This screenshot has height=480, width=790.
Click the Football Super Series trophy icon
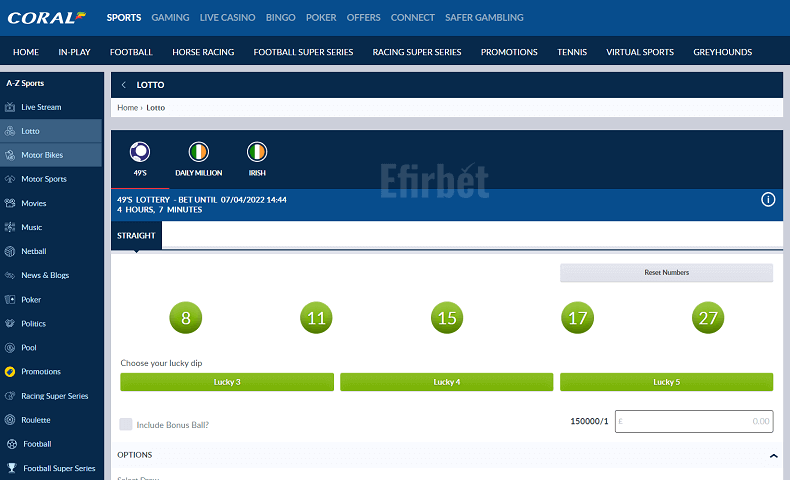(x=12, y=468)
